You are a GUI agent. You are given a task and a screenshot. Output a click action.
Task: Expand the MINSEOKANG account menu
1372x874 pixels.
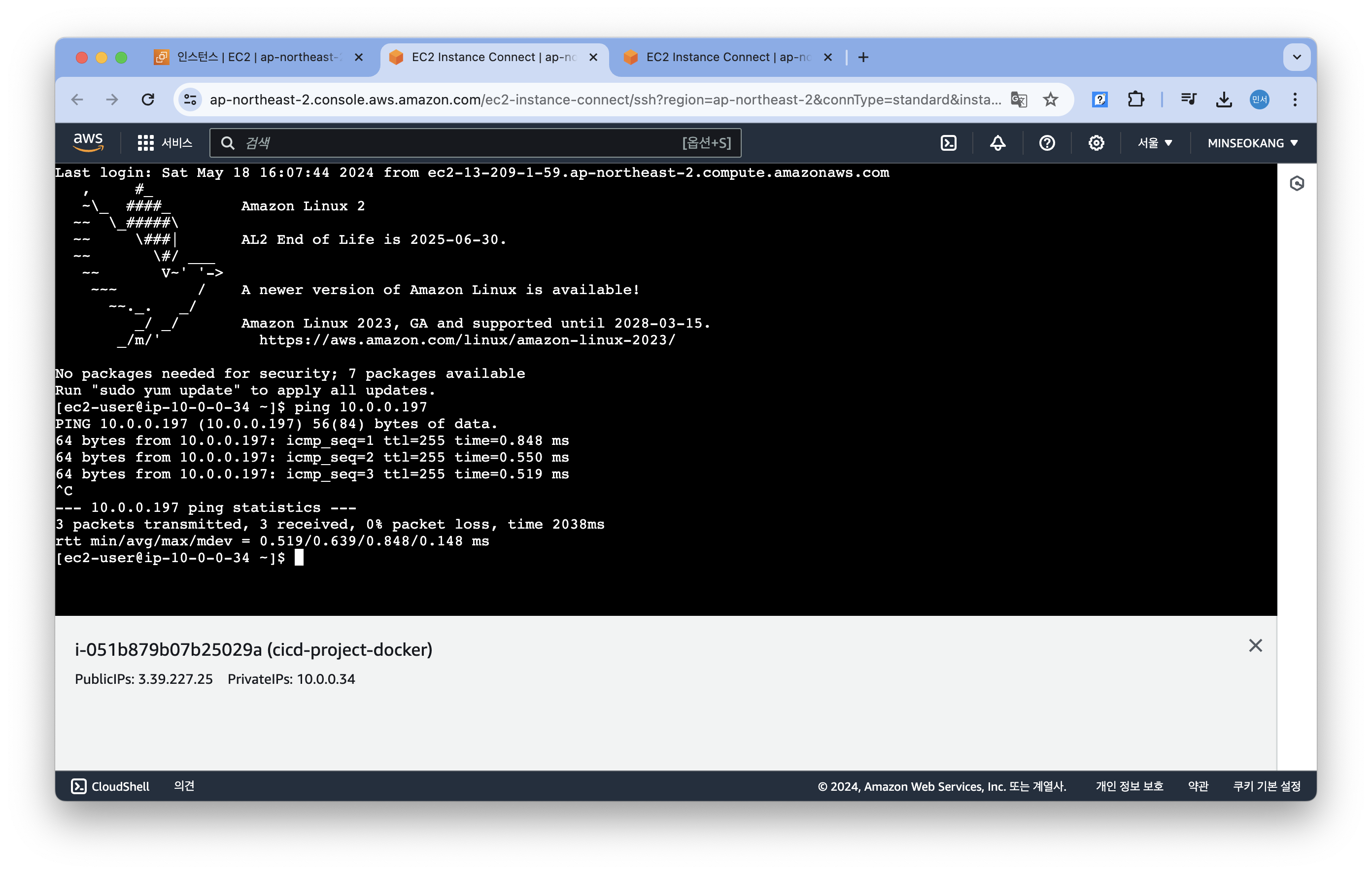[1252, 143]
